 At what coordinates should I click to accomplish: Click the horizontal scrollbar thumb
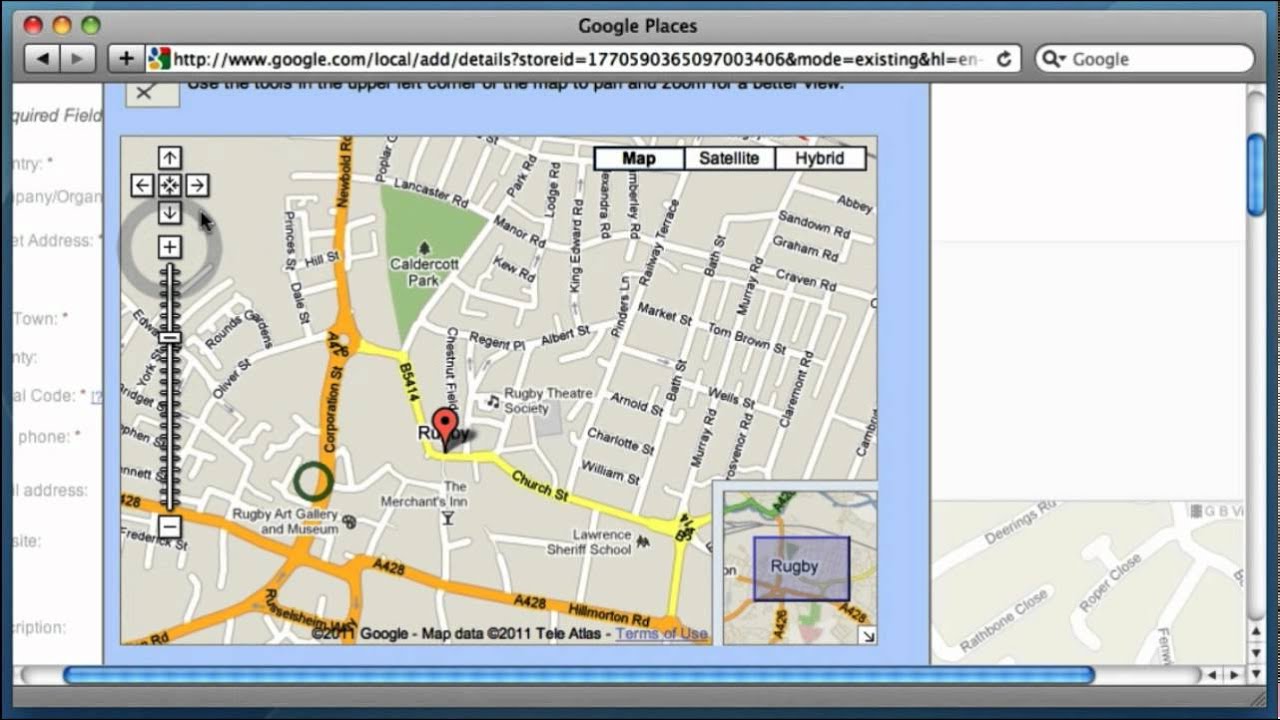coord(578,676)
